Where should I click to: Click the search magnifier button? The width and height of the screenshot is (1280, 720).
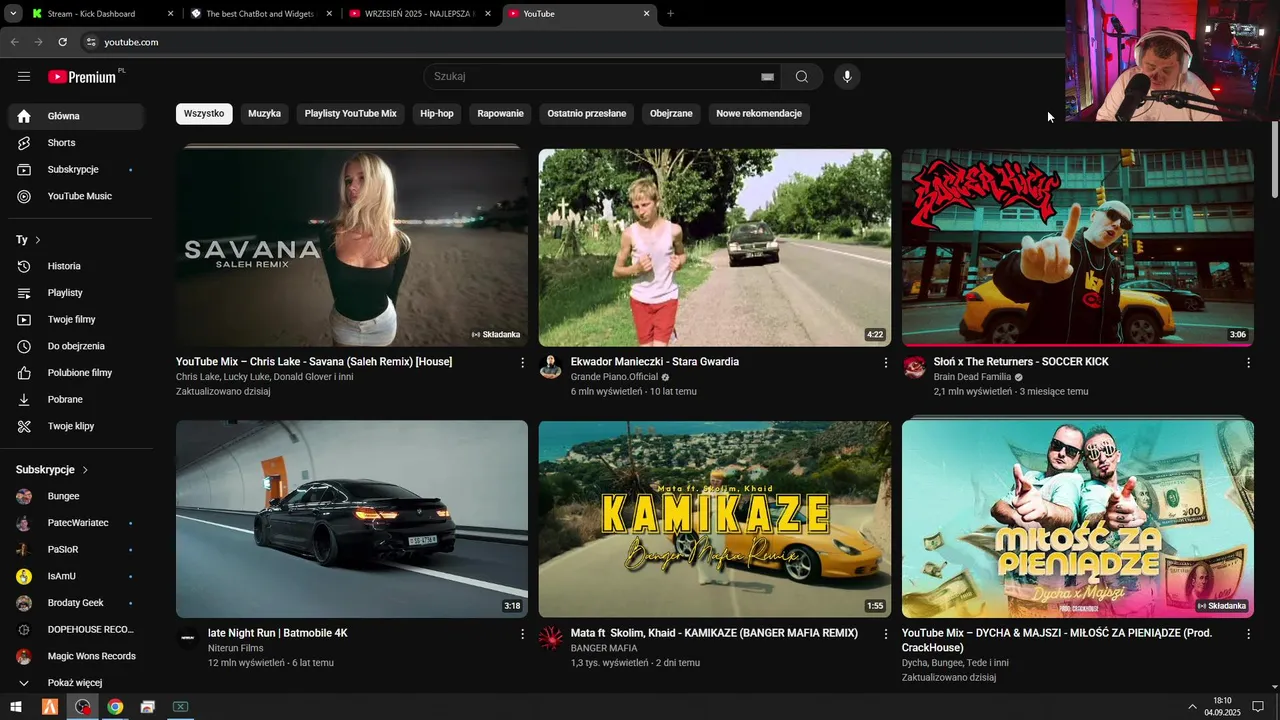[802, 77]
